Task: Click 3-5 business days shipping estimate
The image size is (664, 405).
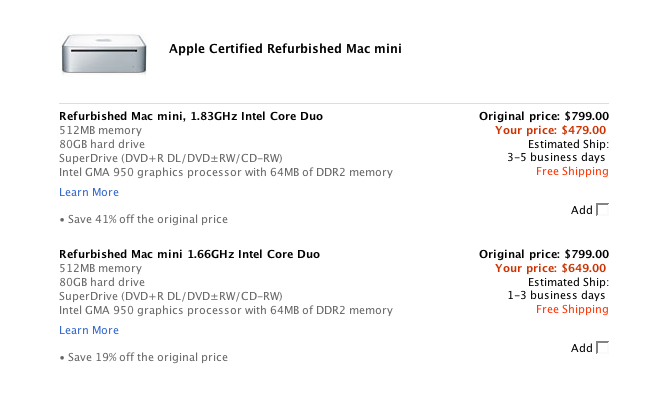Action: click(556, 158)
